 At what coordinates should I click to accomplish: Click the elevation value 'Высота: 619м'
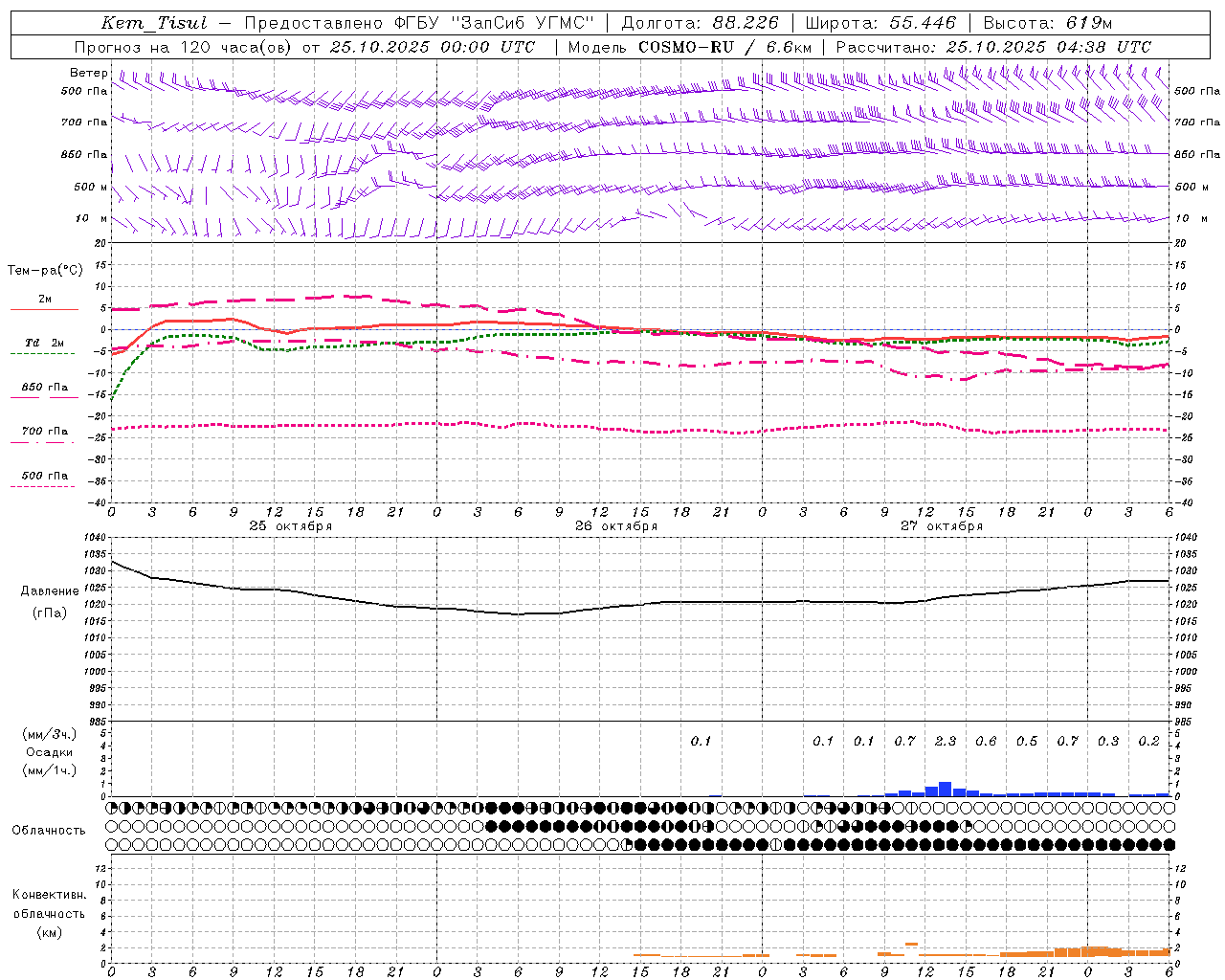pyautogui.click(x=1048, y=23)
